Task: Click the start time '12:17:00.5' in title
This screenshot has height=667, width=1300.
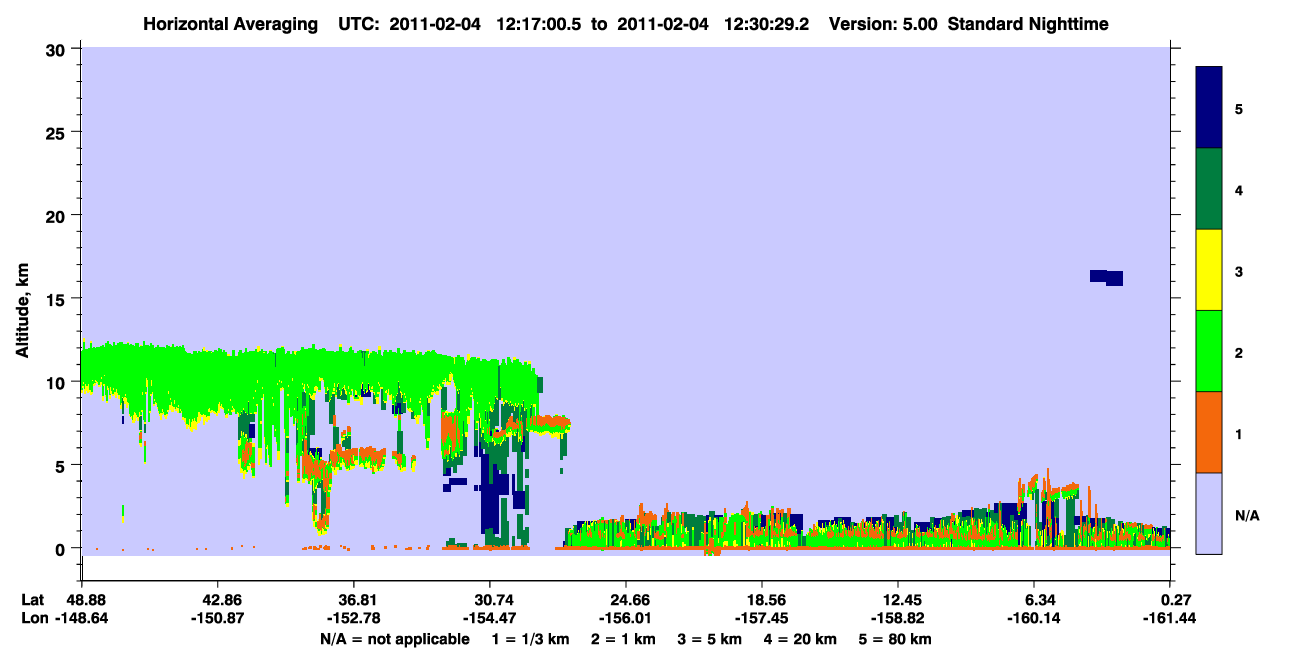Action: (541, 24)
